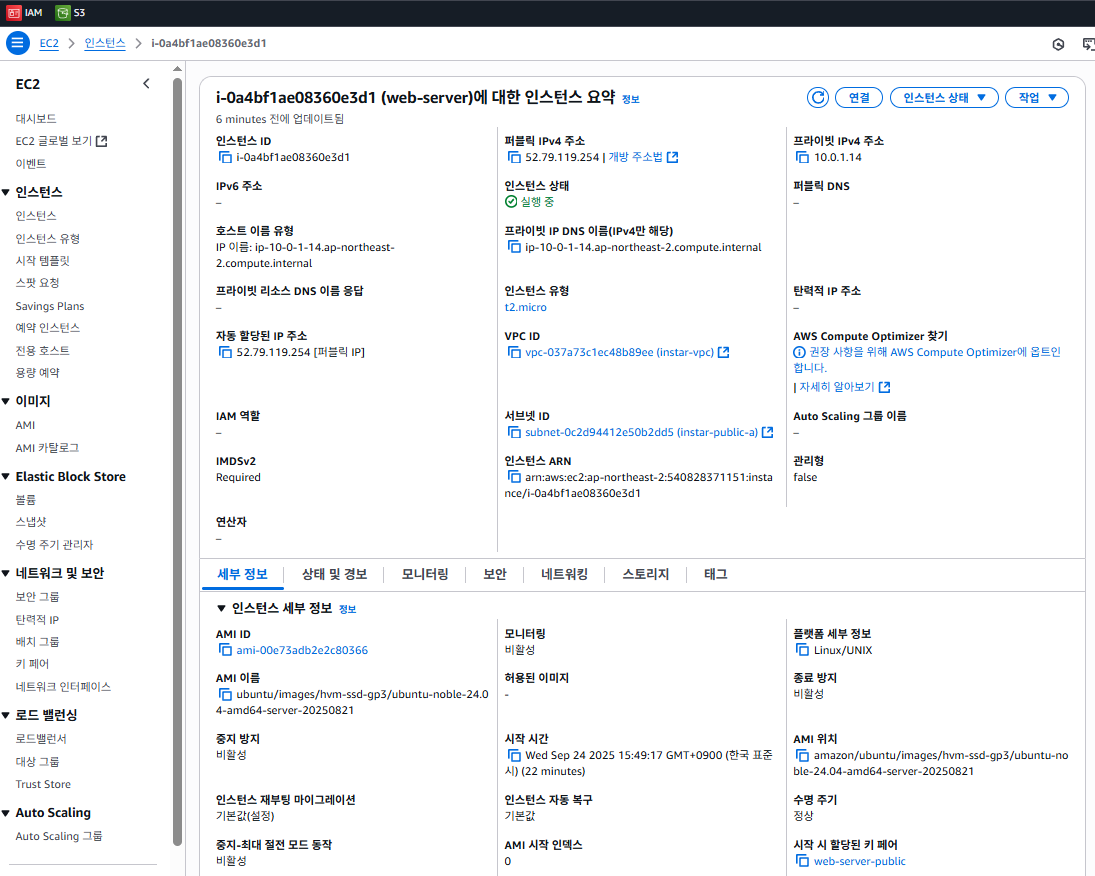Open the t2.micro instance type link
The image size is (1095, 876).
[526, 307]
